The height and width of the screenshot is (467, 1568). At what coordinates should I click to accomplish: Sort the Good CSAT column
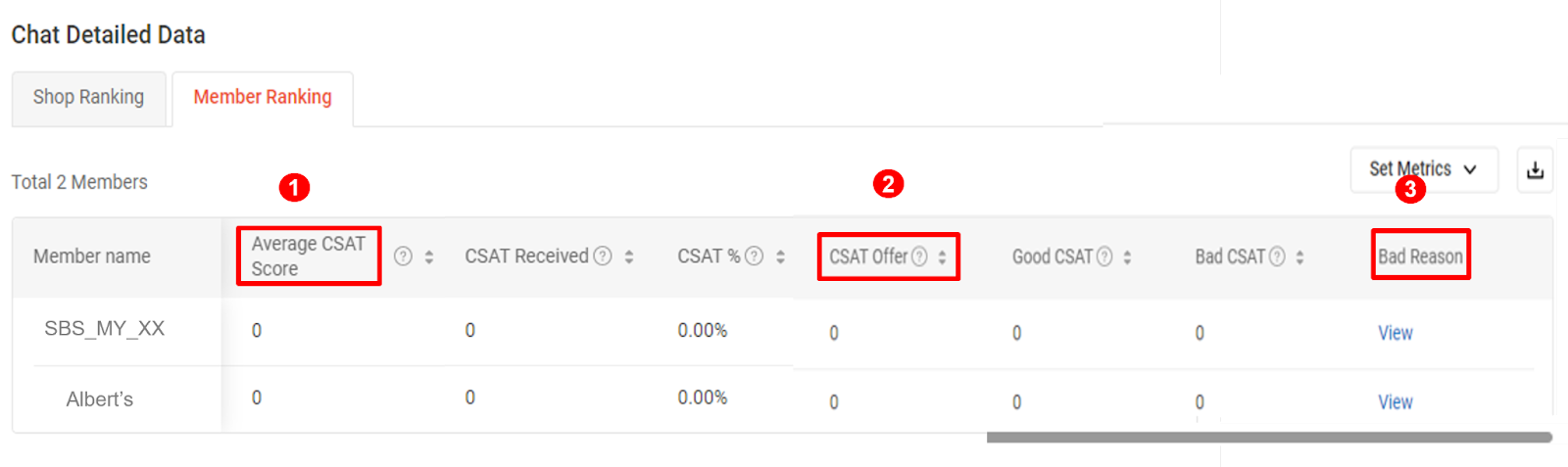click(x=1127, y=257)
